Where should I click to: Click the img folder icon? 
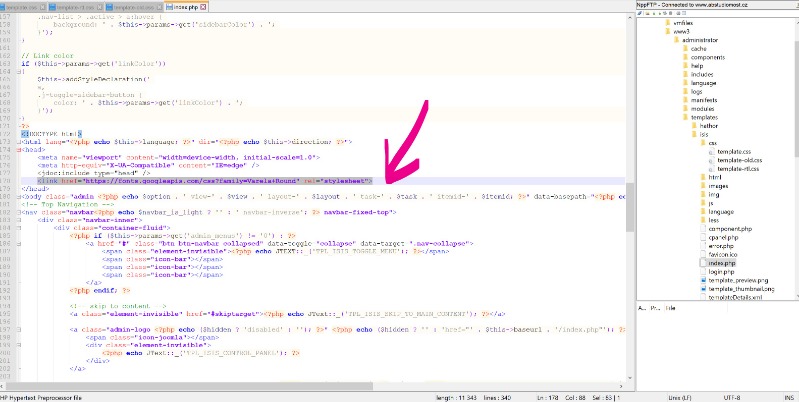(703, 195)
